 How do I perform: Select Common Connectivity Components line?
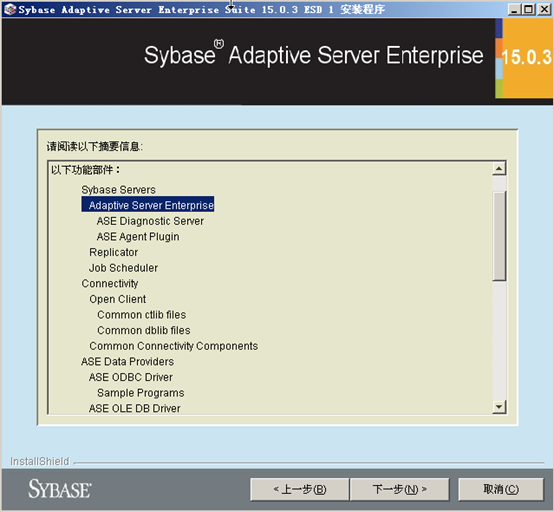173,346
